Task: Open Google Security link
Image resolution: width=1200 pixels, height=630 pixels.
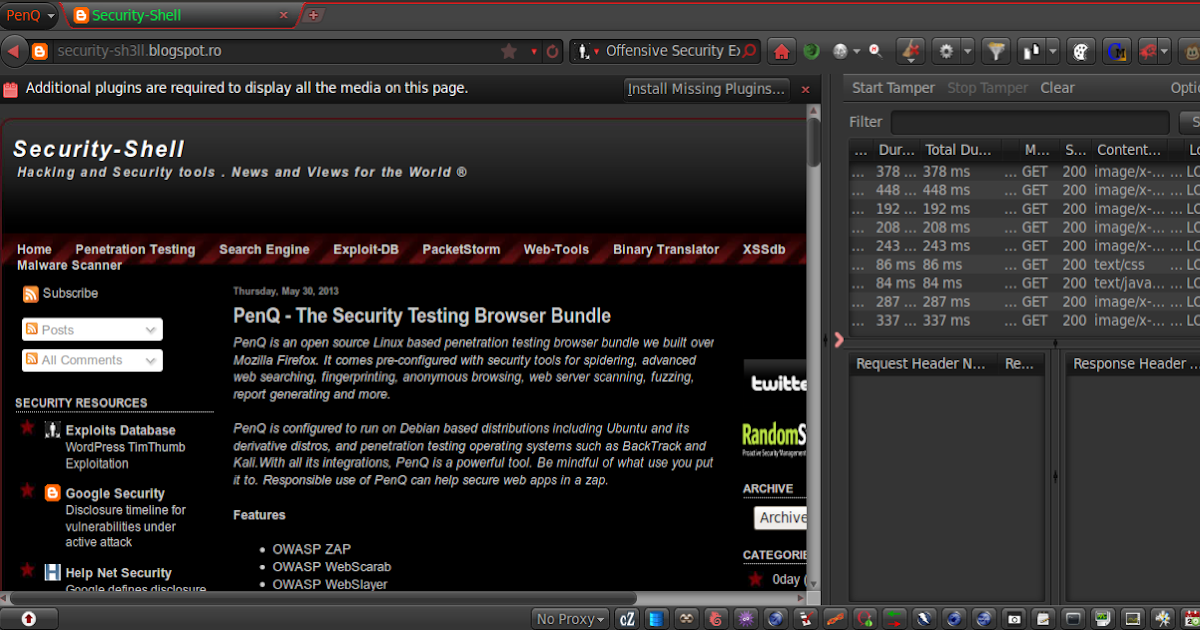Action: click(115, 494)
